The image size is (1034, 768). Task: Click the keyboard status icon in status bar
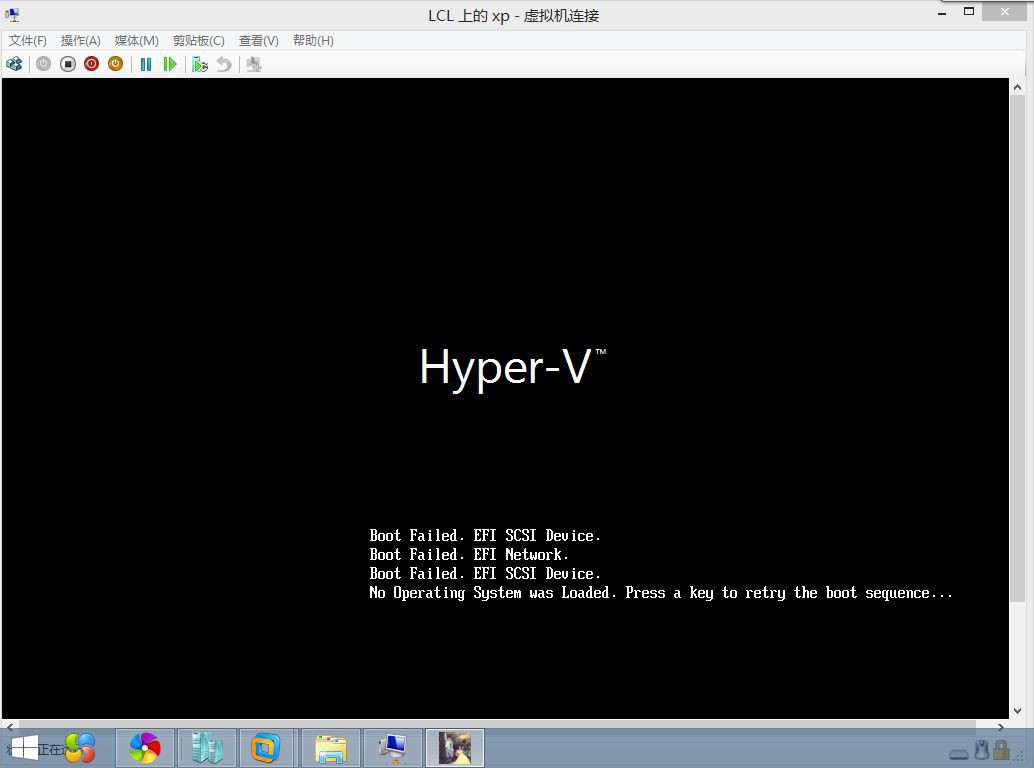959,753
